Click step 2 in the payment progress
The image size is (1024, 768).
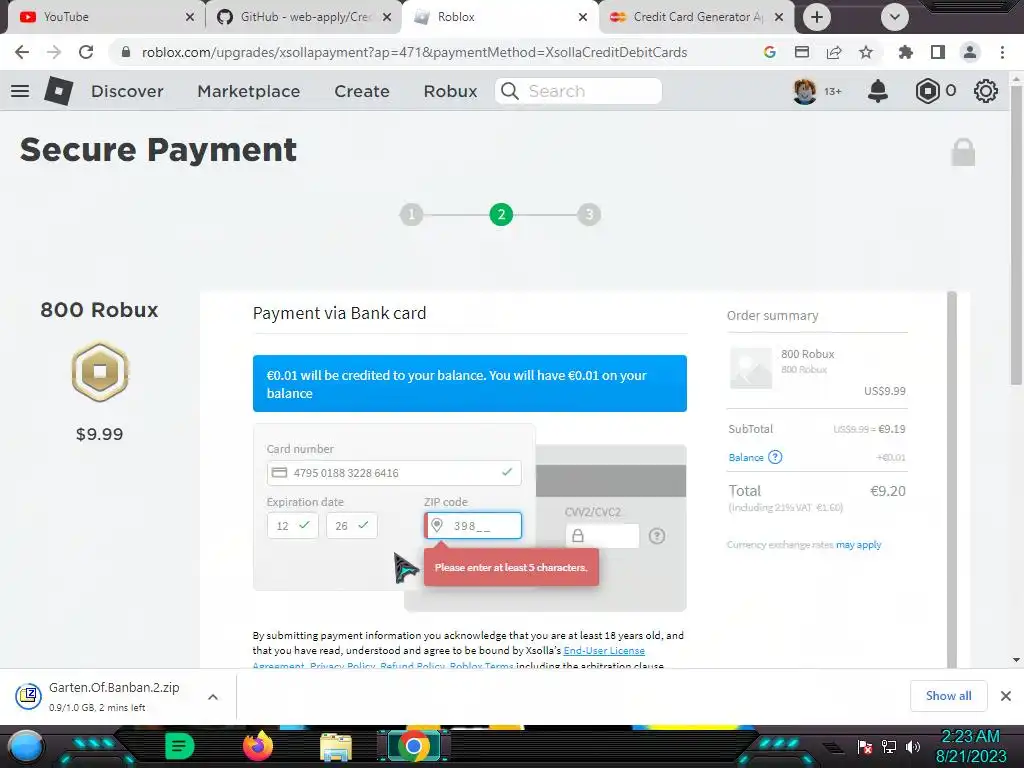coord(501,214)
